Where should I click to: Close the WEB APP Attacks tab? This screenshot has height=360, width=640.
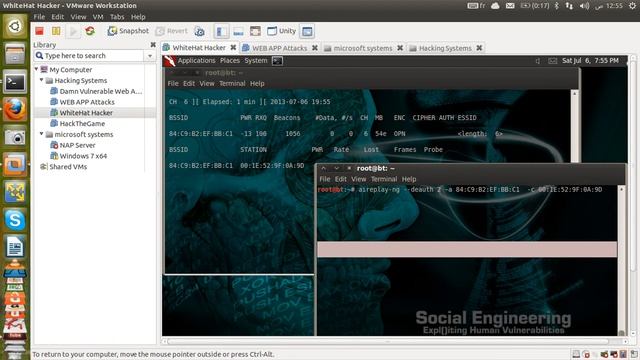(x=315, y=48)
